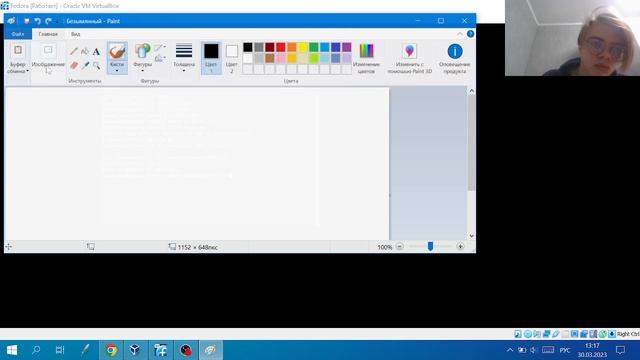Click vertical scrollbar up arrow

[x=471, y=91]
